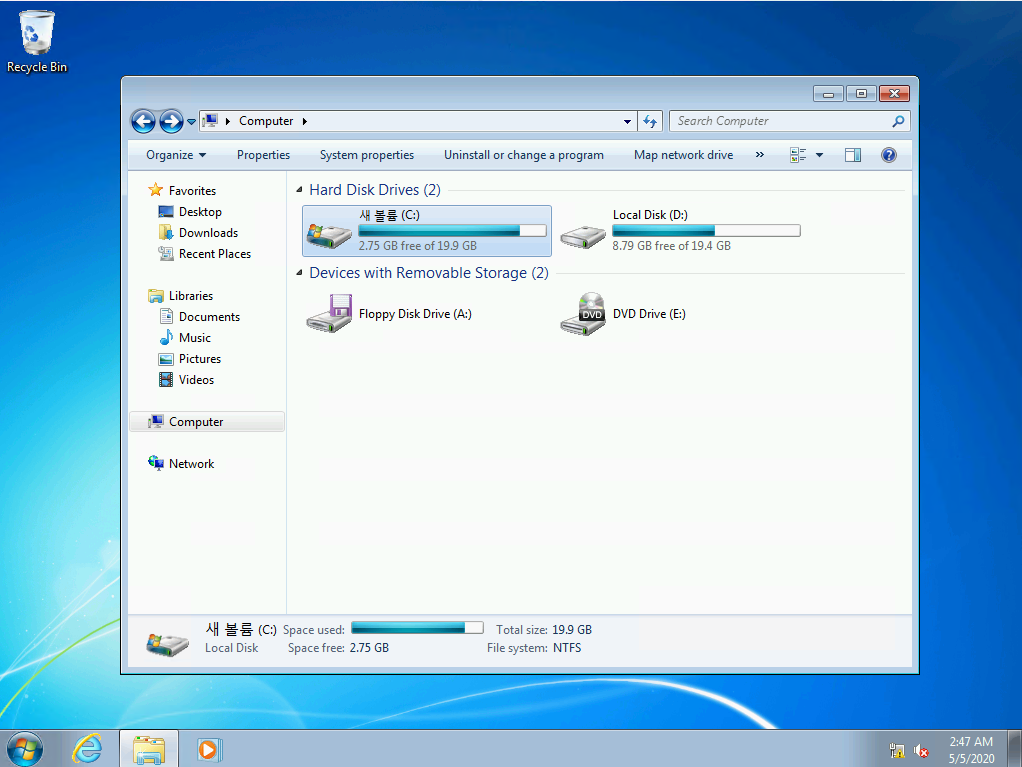The height and width of the screenshot is (767, 1022).
Task: Open Windows Media Player from taskbar
Action: (209, 749)
